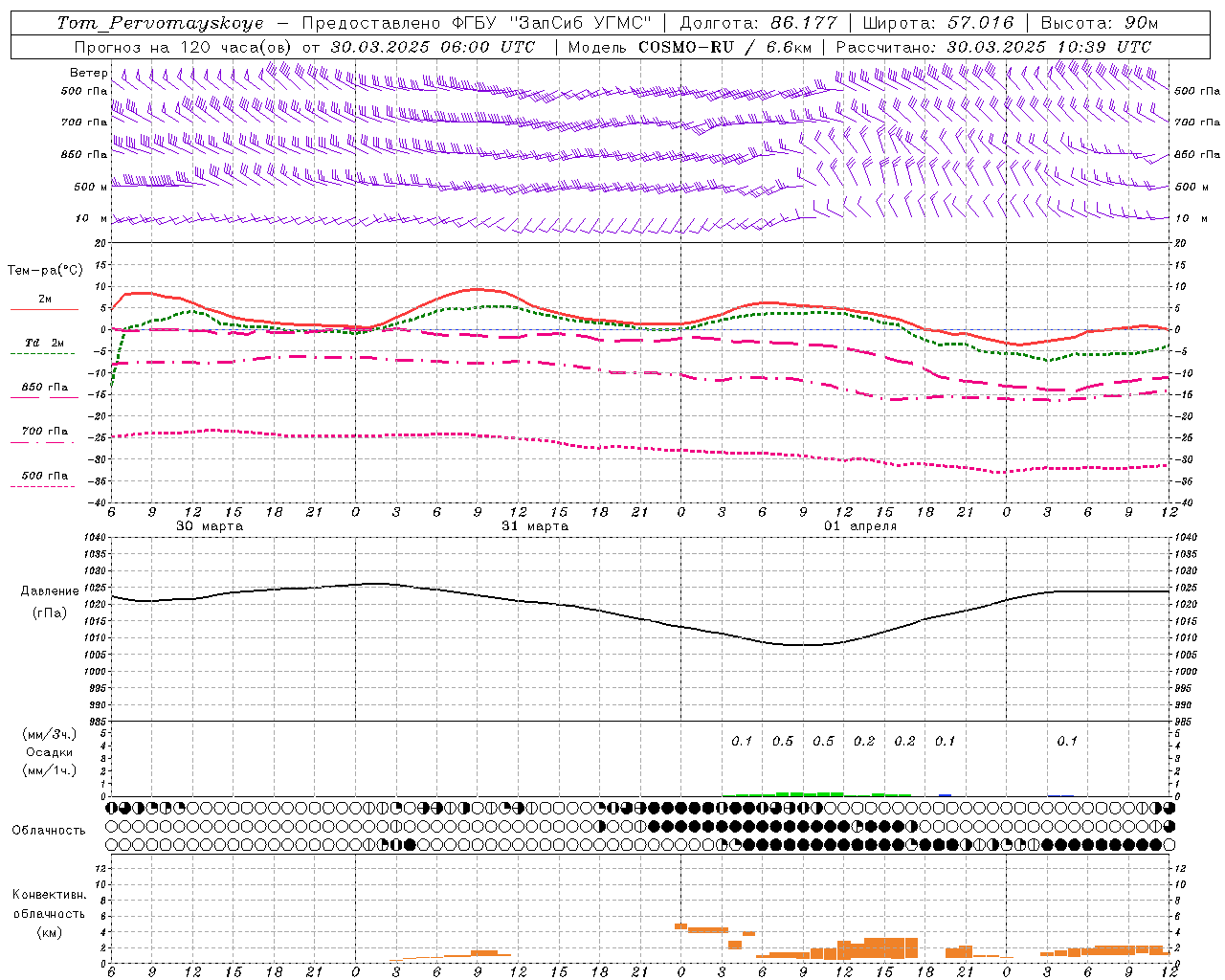Click the '(мм/1ч.)' precipitation unit label

(x=50, y=770)
